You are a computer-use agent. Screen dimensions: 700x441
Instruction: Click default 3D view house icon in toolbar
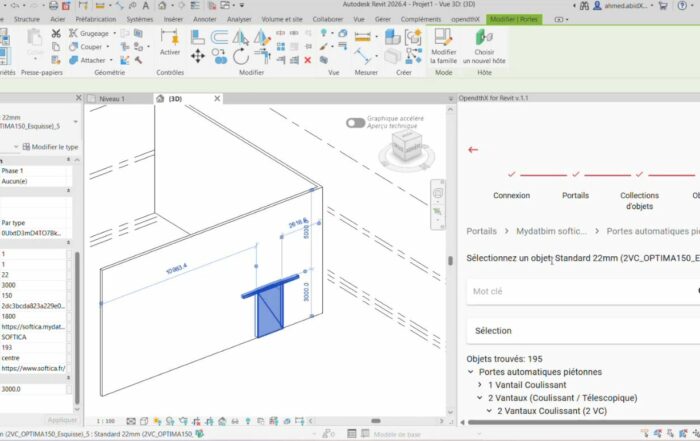coord(162,6)
